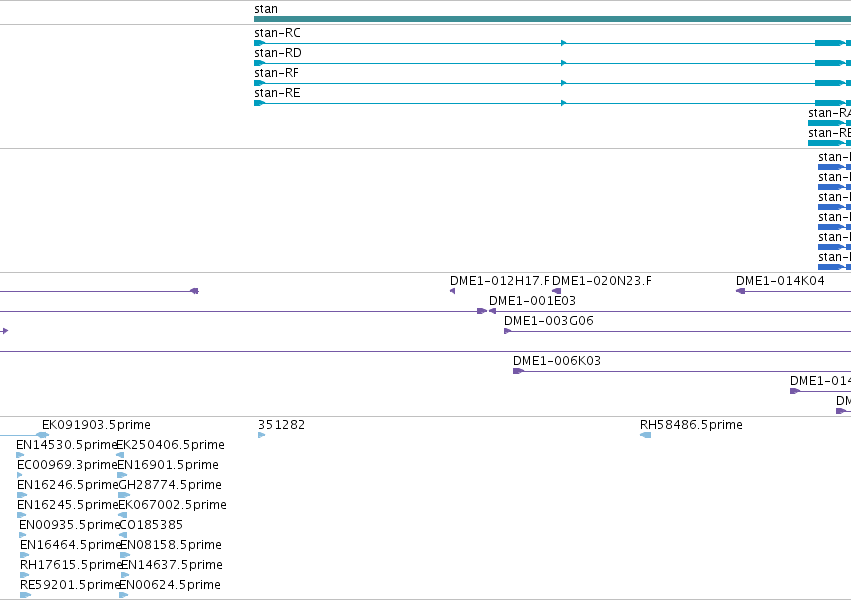Select the EN16245.5prime EST label
The width and height of the screenshot is (851, 600).
click(68, 505)
